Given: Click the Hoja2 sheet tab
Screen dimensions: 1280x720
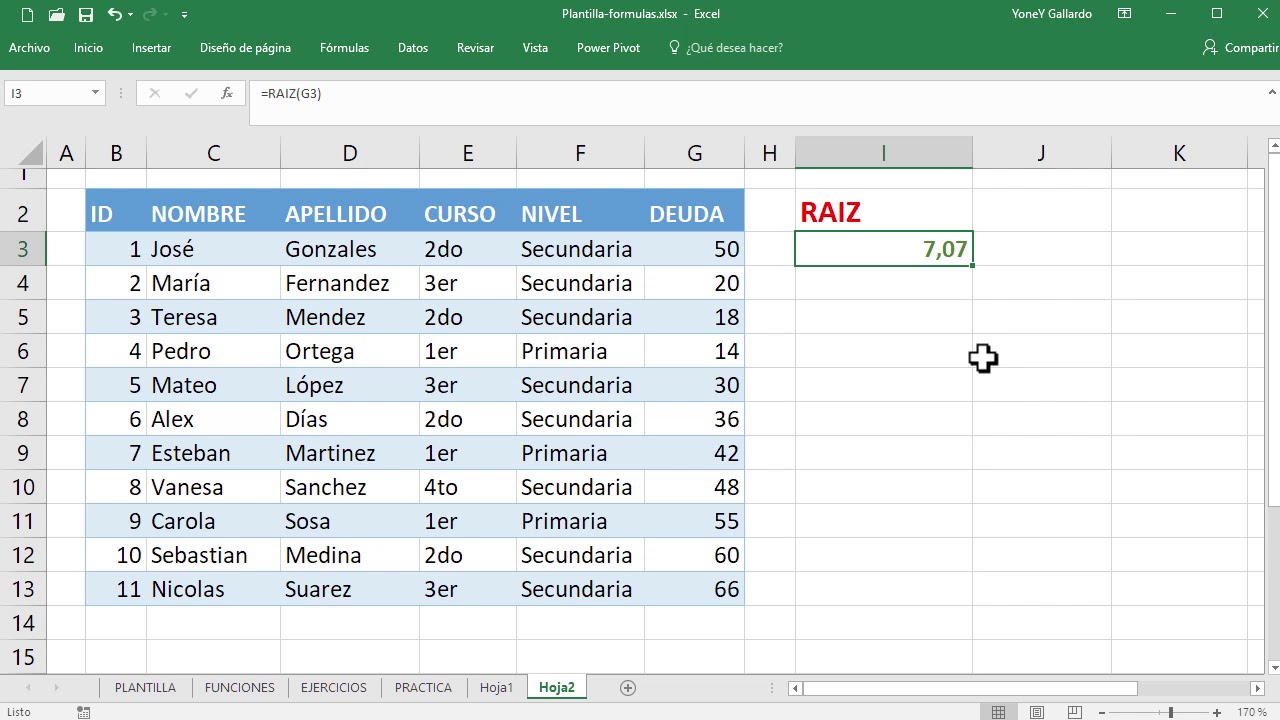Looking at the screenshot, I should click(557, 688).
